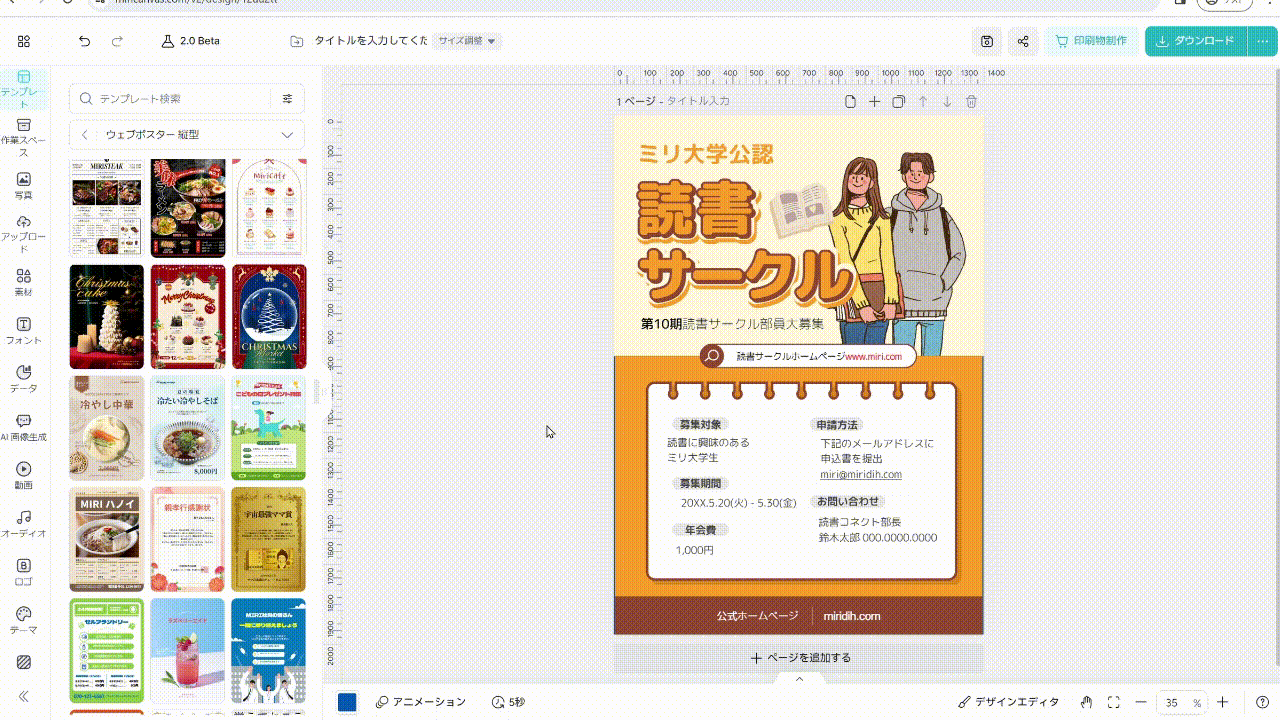
Task: Open the blue background color swatch
Action: [347, 702]
